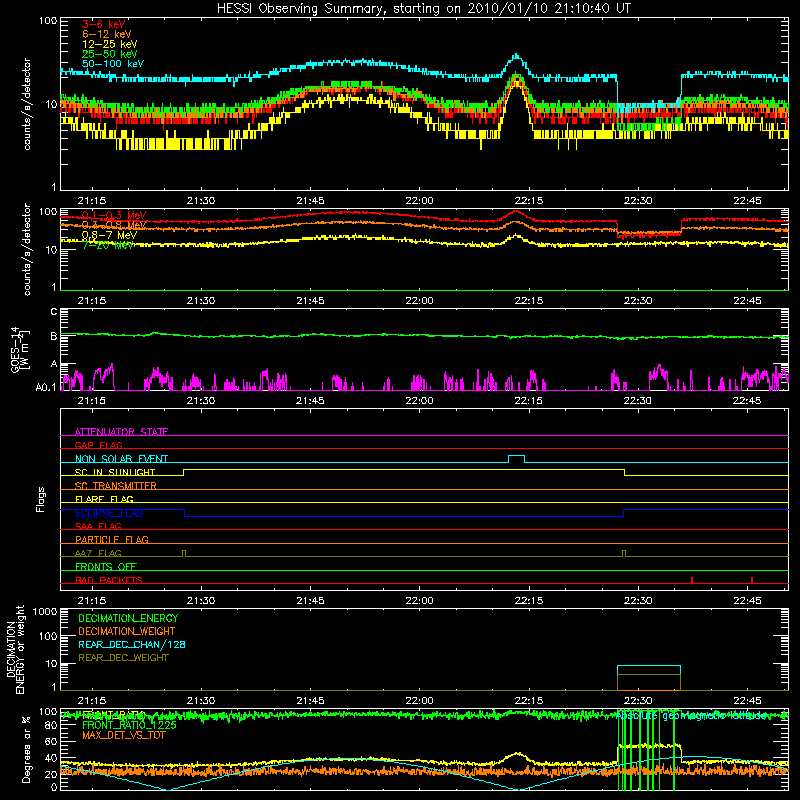Select the 25-50 keV legend entry
The width and height of the screenshot is (800, 800).
coord(110,54)
